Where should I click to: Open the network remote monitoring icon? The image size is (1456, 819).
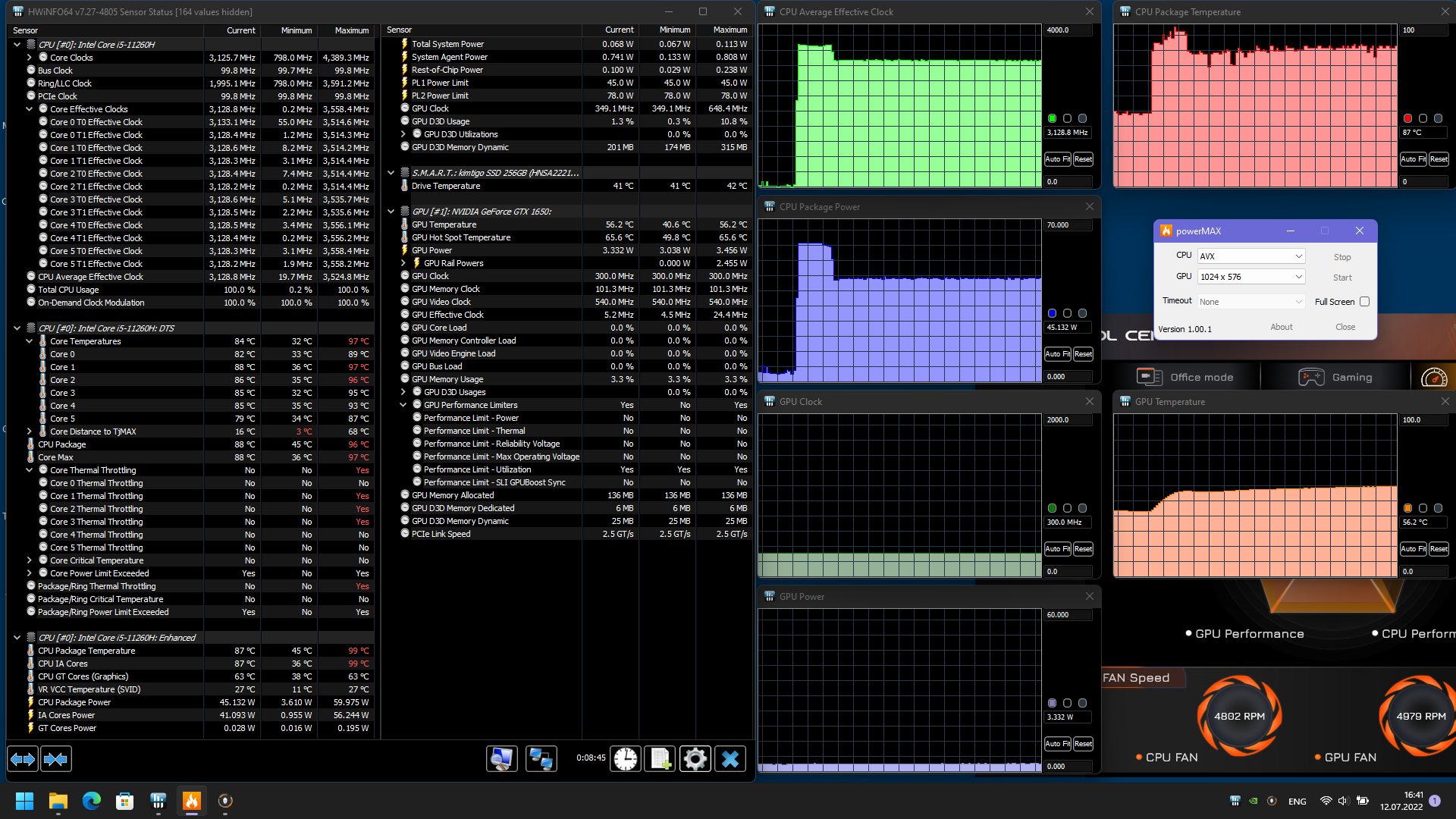pos(541,759)
